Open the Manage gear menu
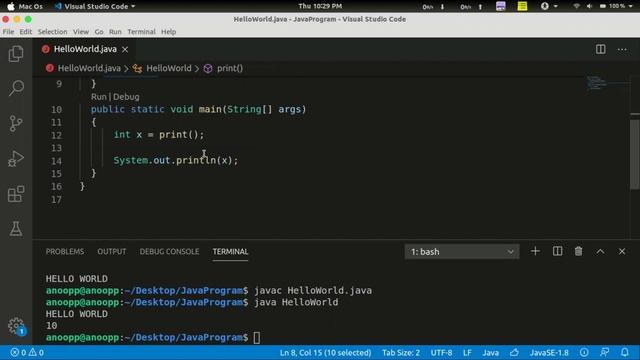640x360 pixels. (x=16, y=326)
